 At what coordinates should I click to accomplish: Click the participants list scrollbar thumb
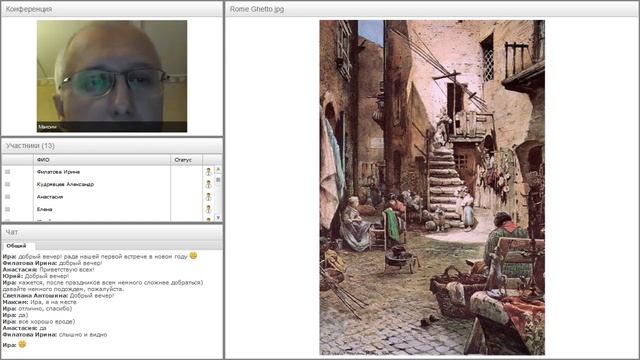(x=218, y=180)
